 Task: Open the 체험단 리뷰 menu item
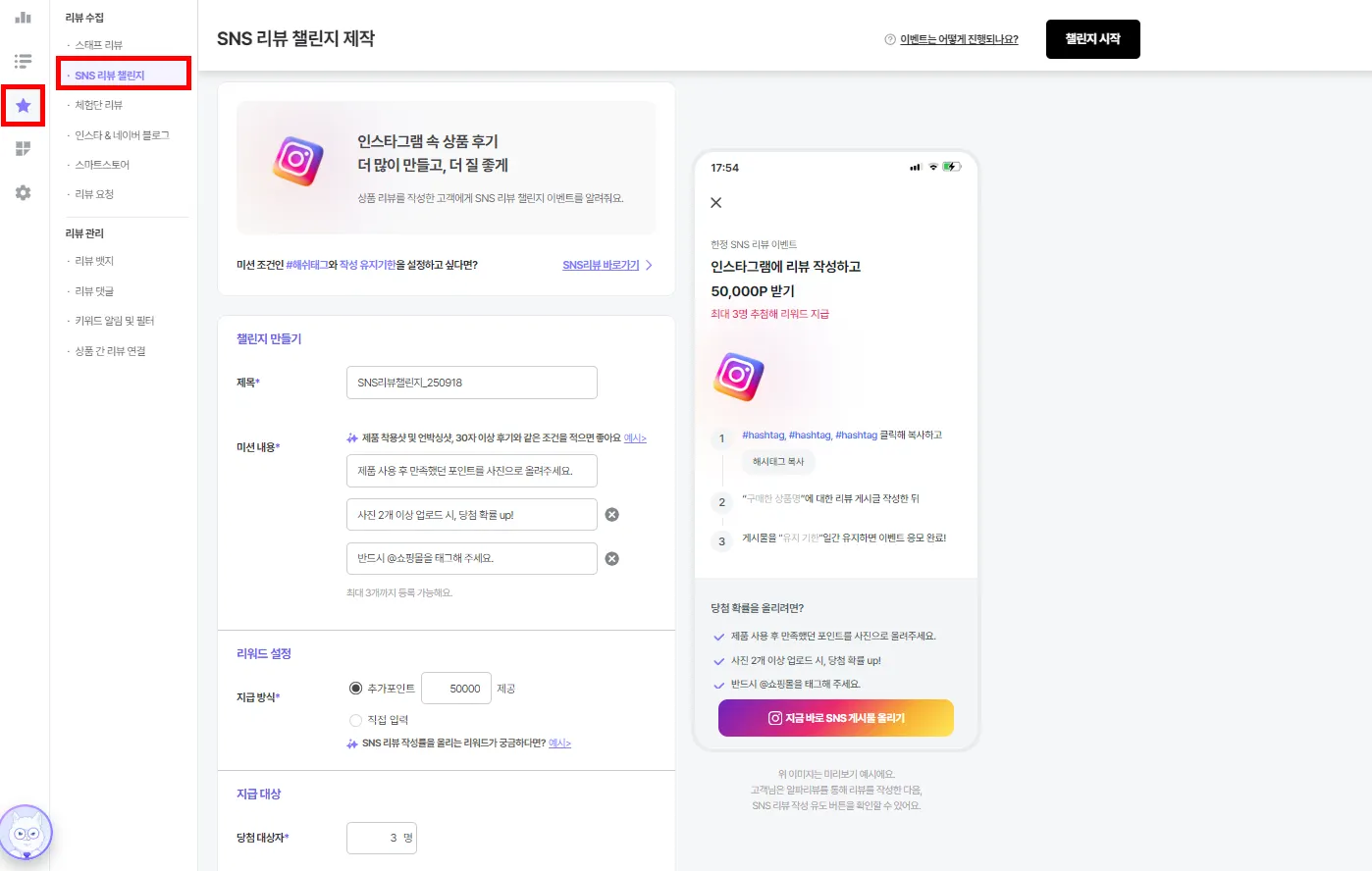(99, 105)
